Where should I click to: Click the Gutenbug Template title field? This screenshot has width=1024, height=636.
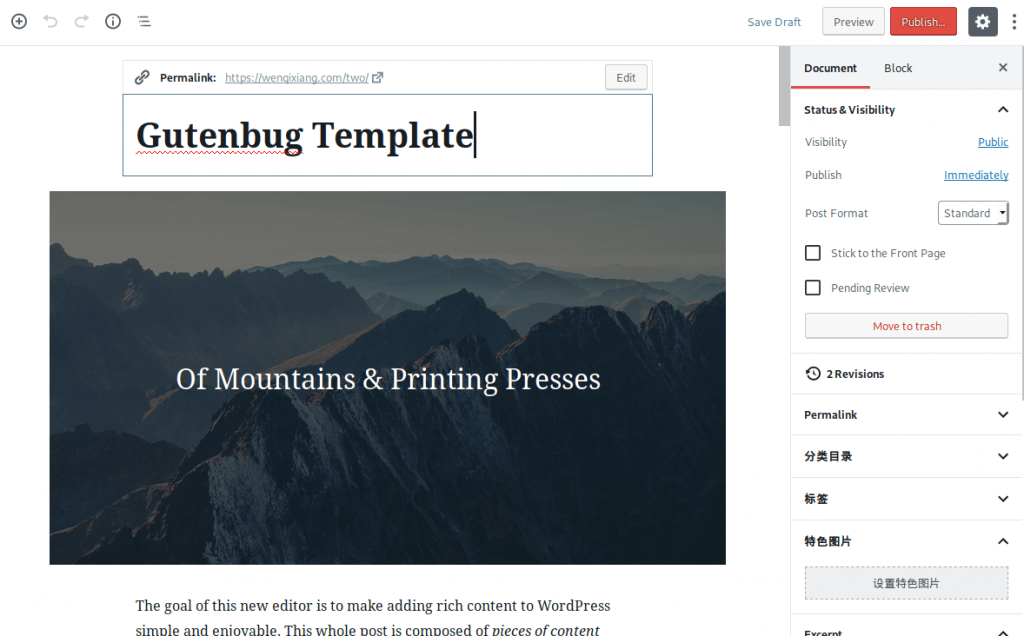point(387,135)
